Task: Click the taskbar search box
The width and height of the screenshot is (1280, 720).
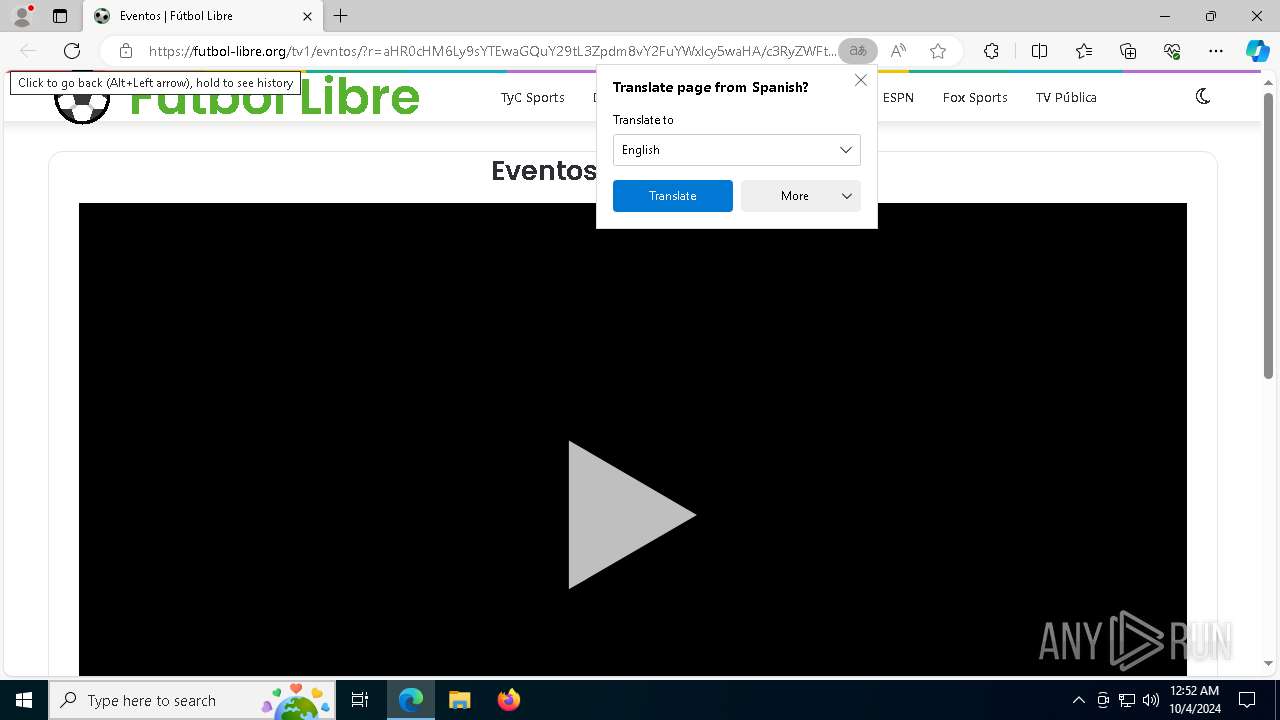Action: (x=192, y=700)
